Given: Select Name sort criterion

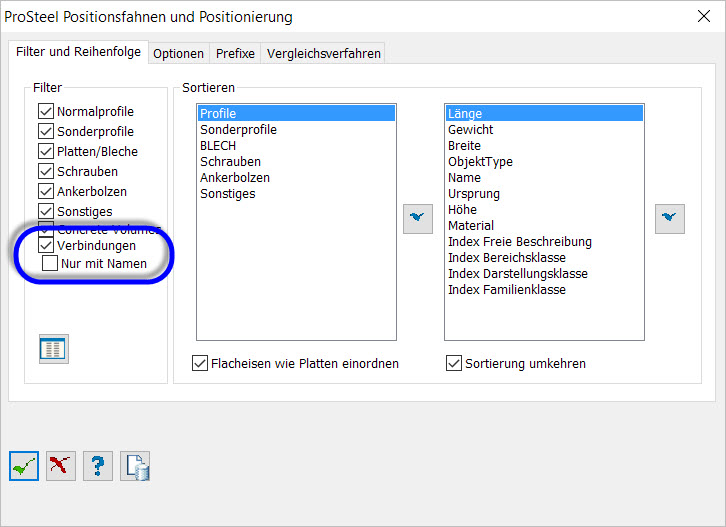Looking at the screenshot, I should tap(544, 177).
